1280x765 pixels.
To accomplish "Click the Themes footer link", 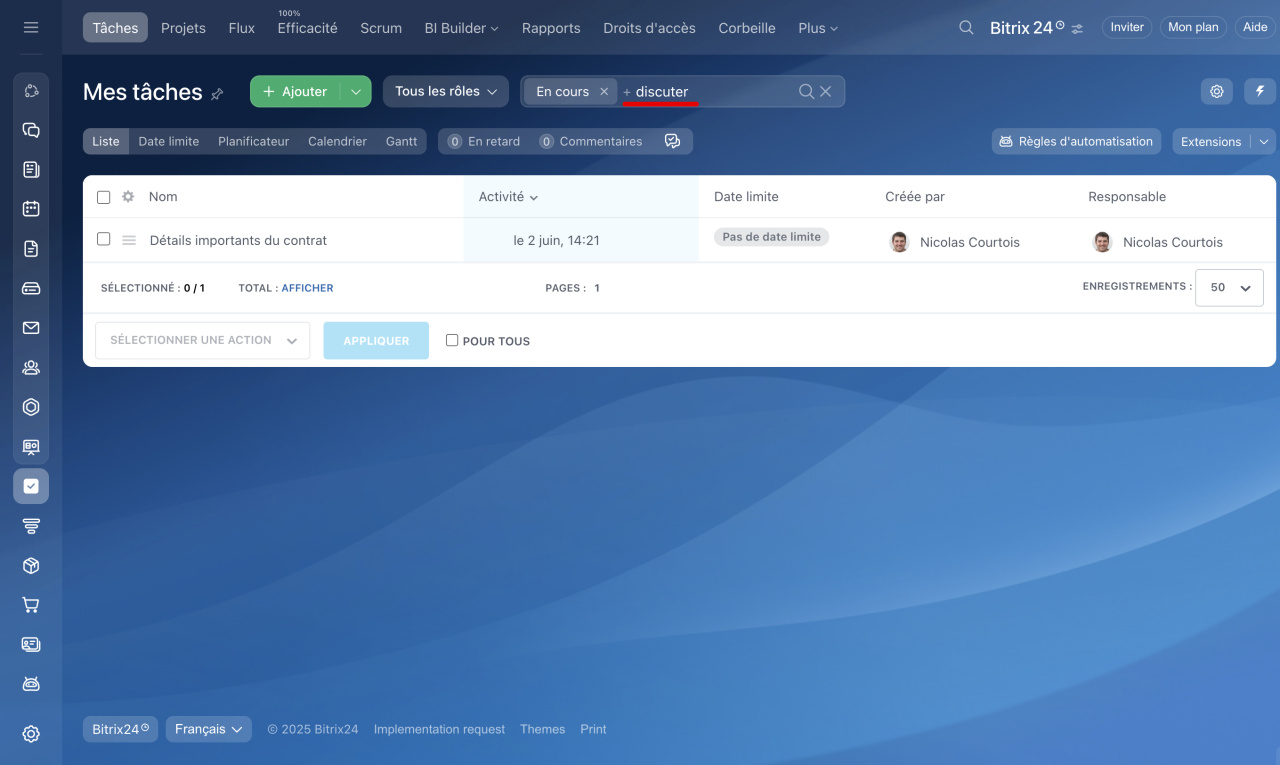I will pyautogui.click(x=542, y=729).
